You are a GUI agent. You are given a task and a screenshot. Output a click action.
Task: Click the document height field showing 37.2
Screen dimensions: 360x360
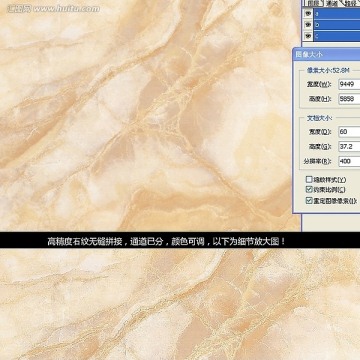[x=349, y=147]
